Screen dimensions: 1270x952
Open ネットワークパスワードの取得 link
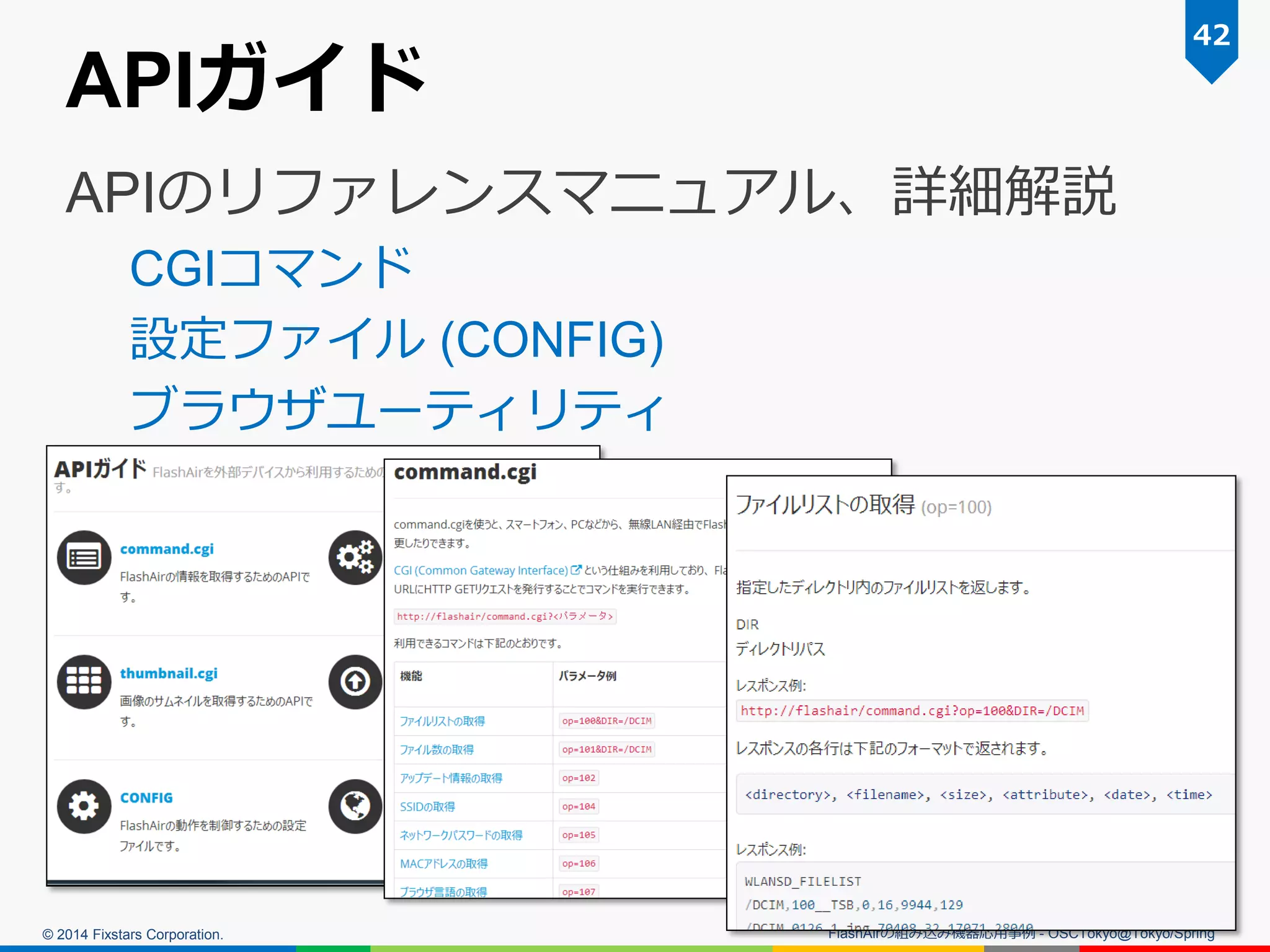click(461, 835)
